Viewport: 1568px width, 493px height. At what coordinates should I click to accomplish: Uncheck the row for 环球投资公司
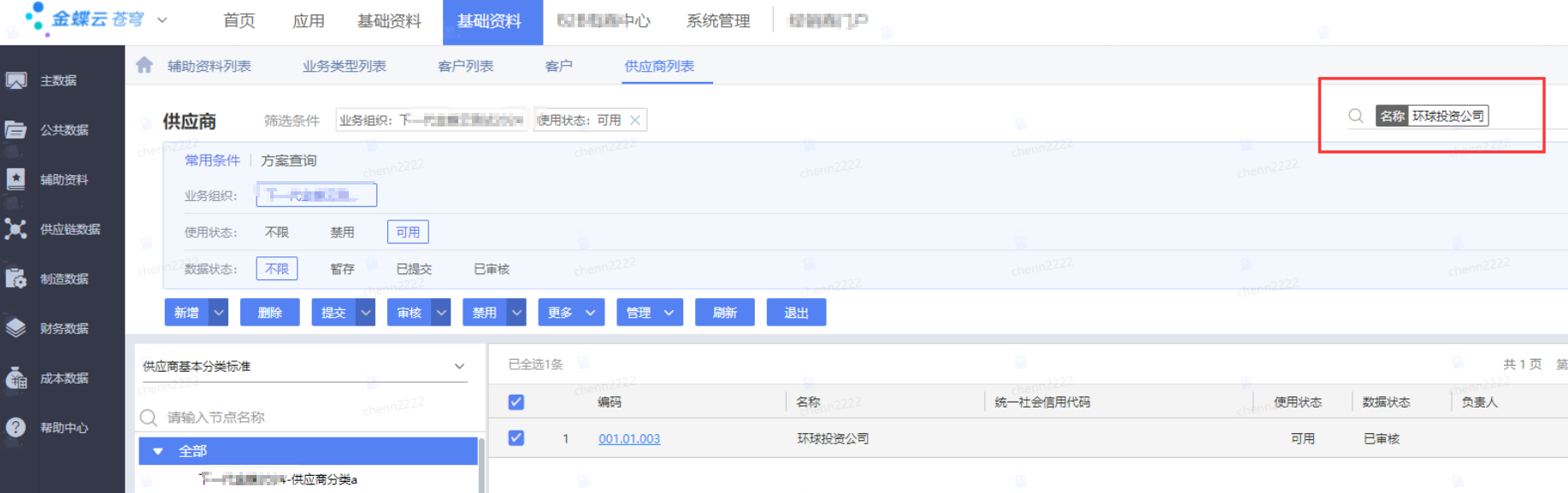pos(516,438)
